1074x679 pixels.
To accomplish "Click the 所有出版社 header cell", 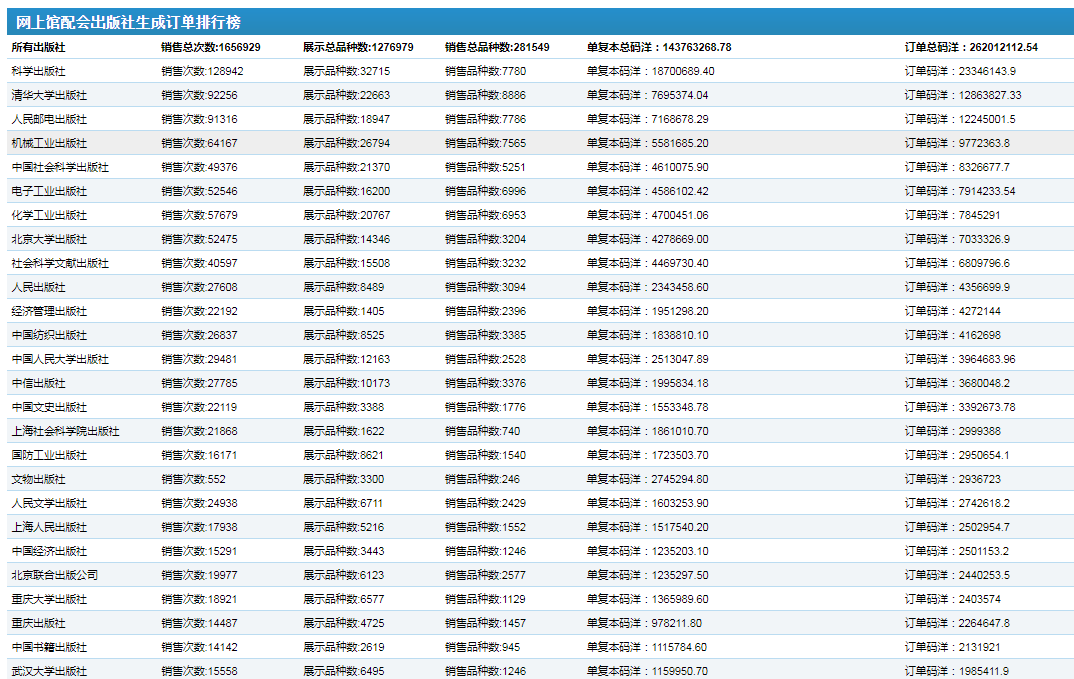I will (39, 47).
